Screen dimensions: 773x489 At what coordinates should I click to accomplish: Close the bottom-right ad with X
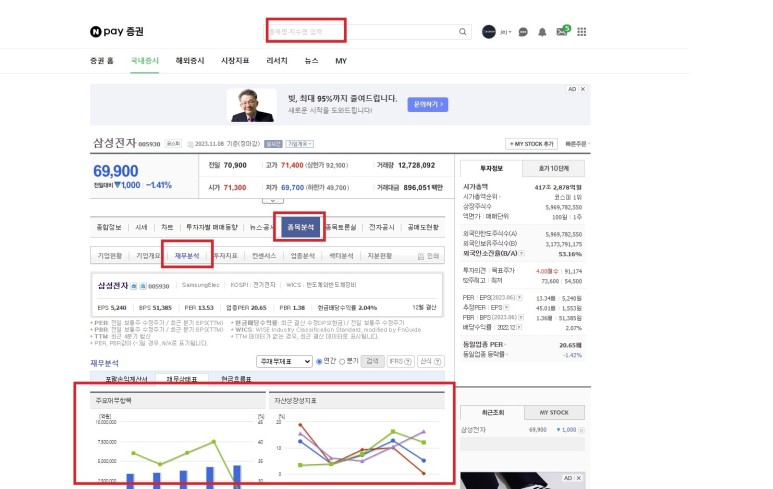tap(579, 478)
